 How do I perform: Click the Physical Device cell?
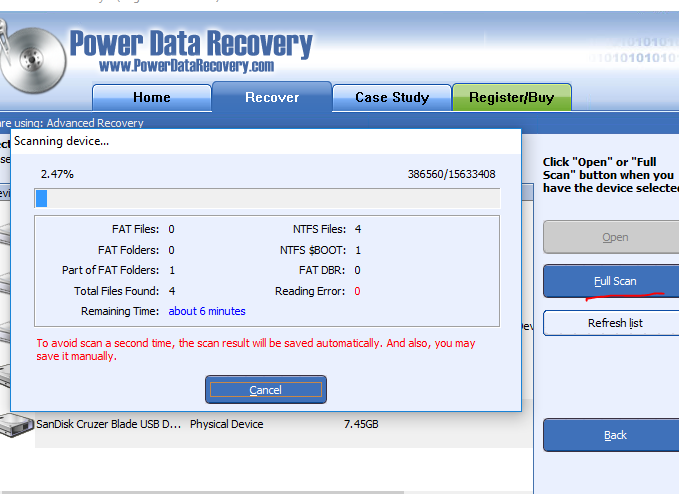point(226,424)
